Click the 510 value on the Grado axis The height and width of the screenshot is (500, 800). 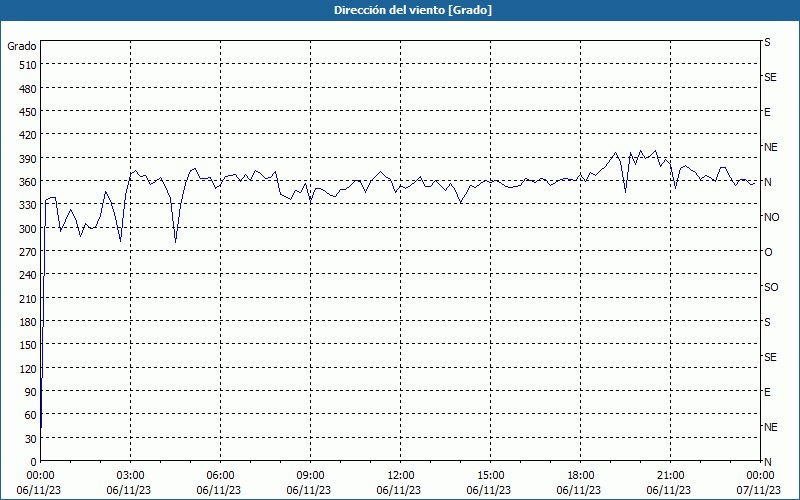(28, 65)
